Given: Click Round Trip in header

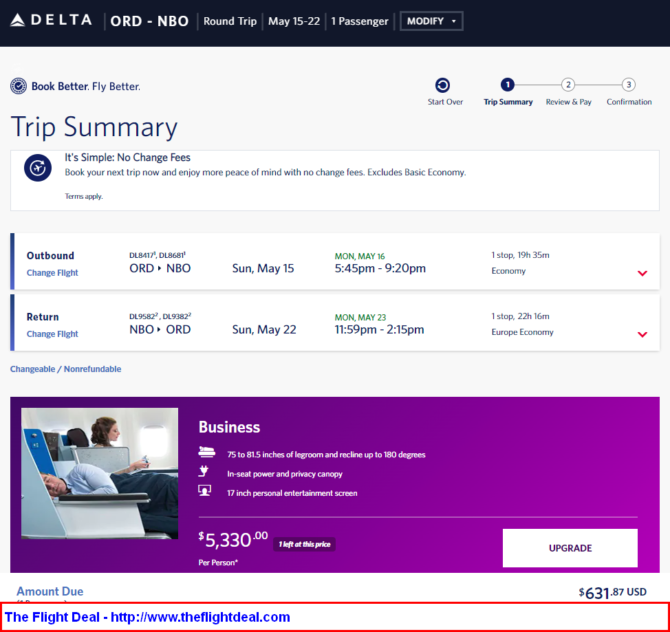Looking at the screenshot, I should (230, 21).
